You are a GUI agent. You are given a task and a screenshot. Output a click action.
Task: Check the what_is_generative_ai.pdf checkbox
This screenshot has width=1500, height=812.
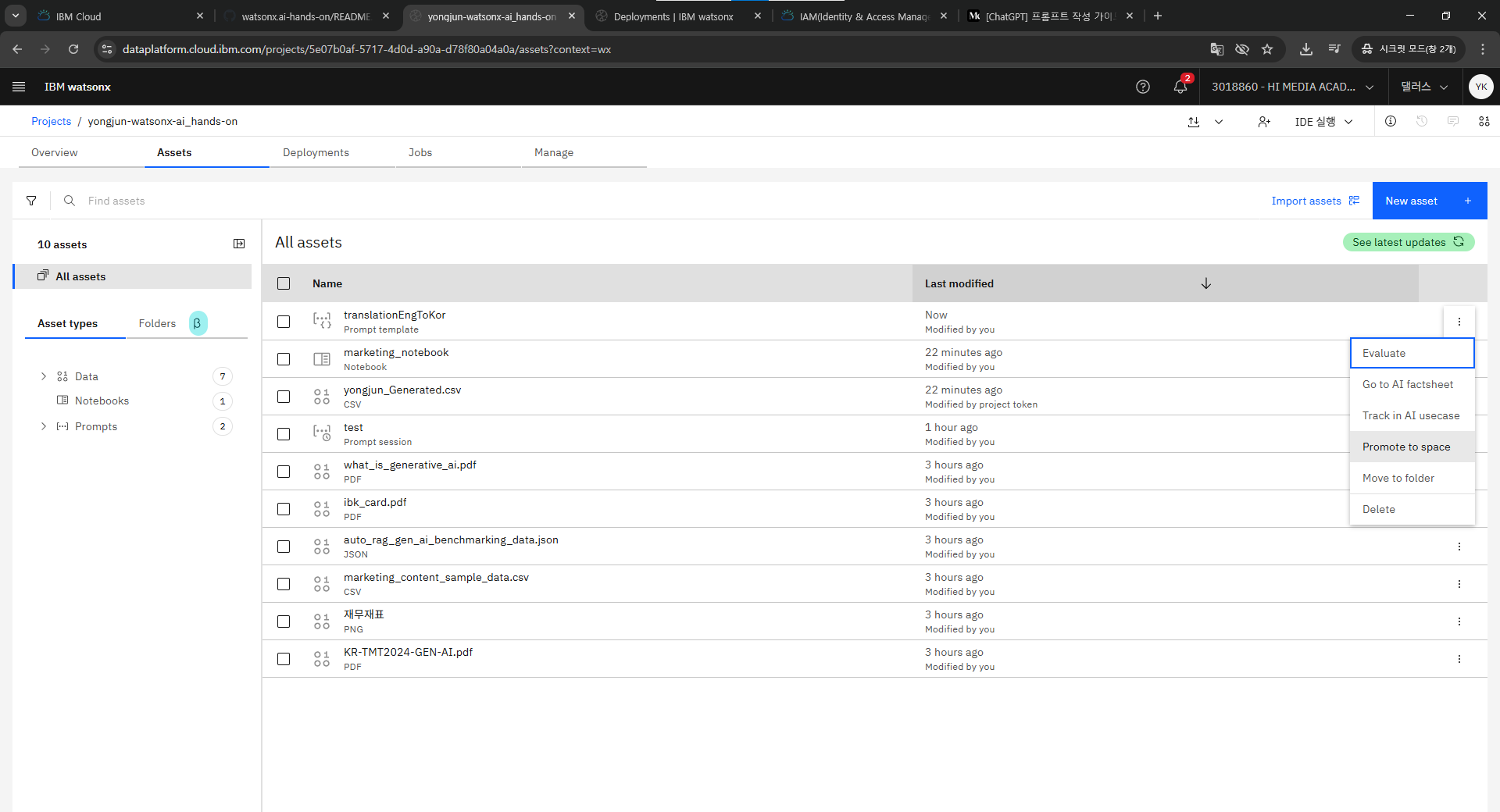point(284,472)
